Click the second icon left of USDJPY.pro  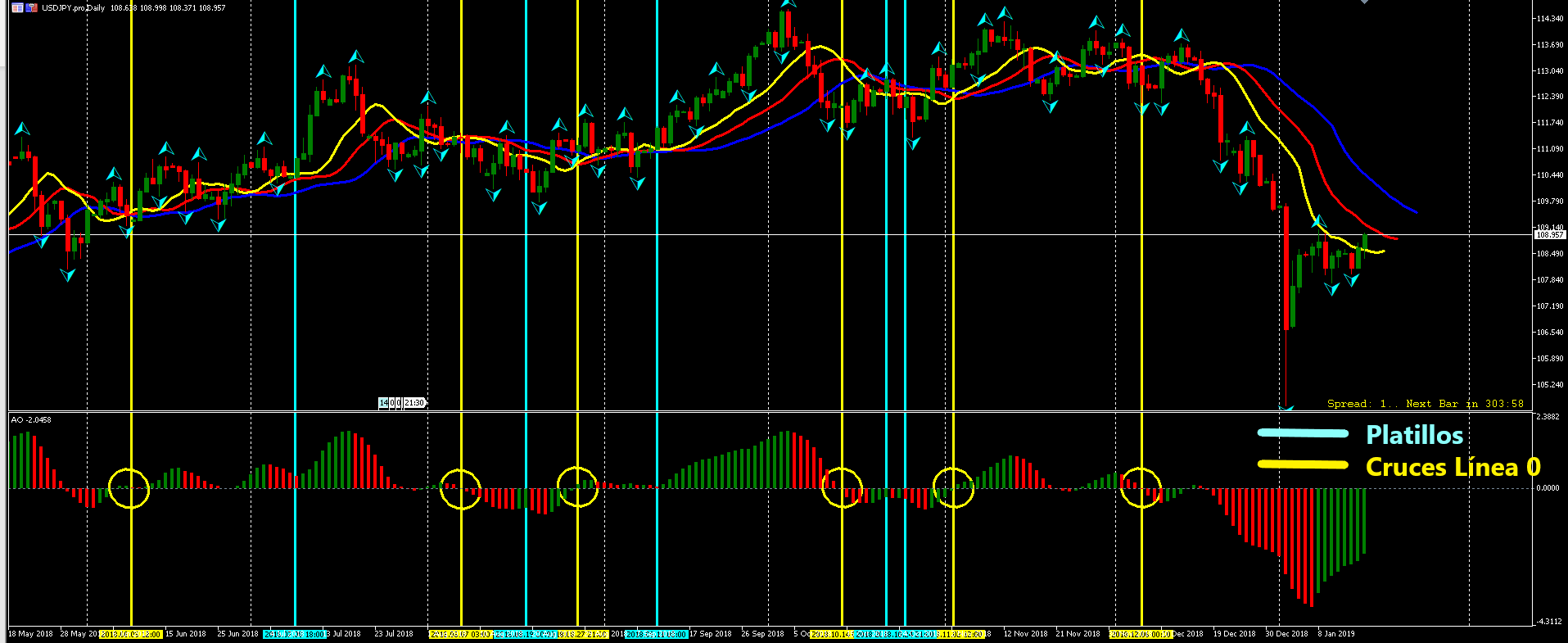click(32, 8)
